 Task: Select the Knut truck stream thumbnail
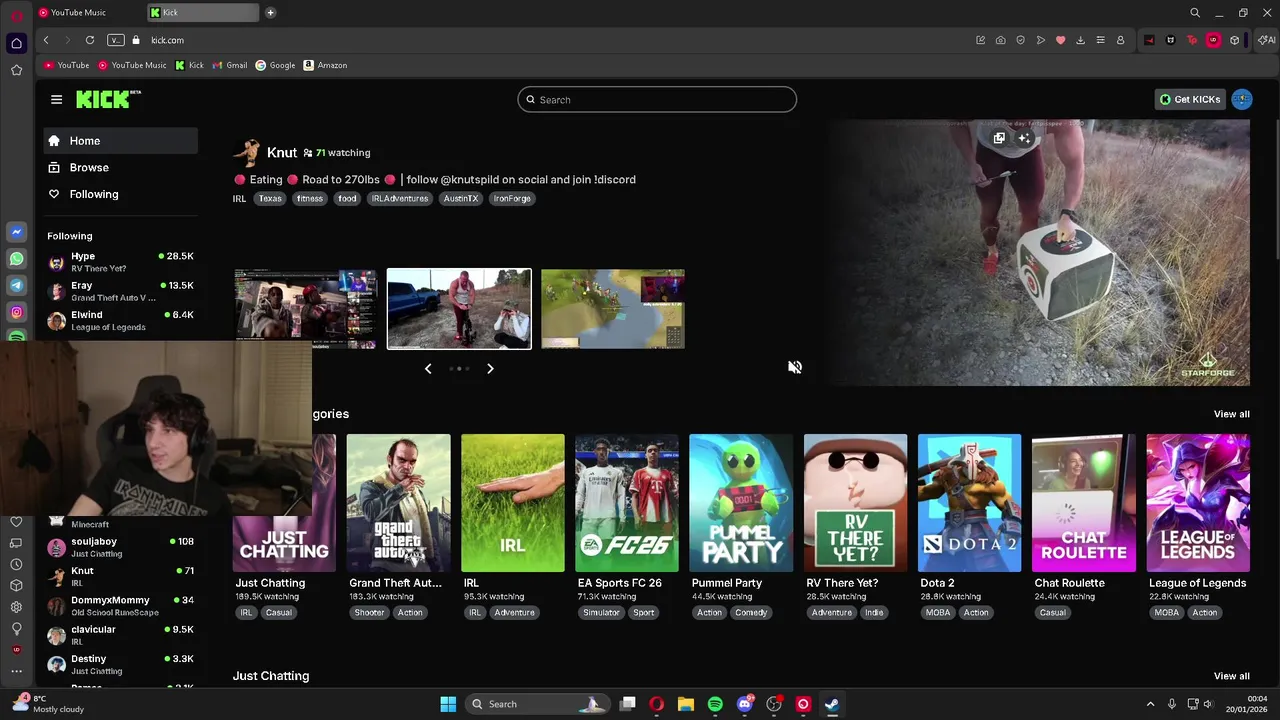click(459, 309)
